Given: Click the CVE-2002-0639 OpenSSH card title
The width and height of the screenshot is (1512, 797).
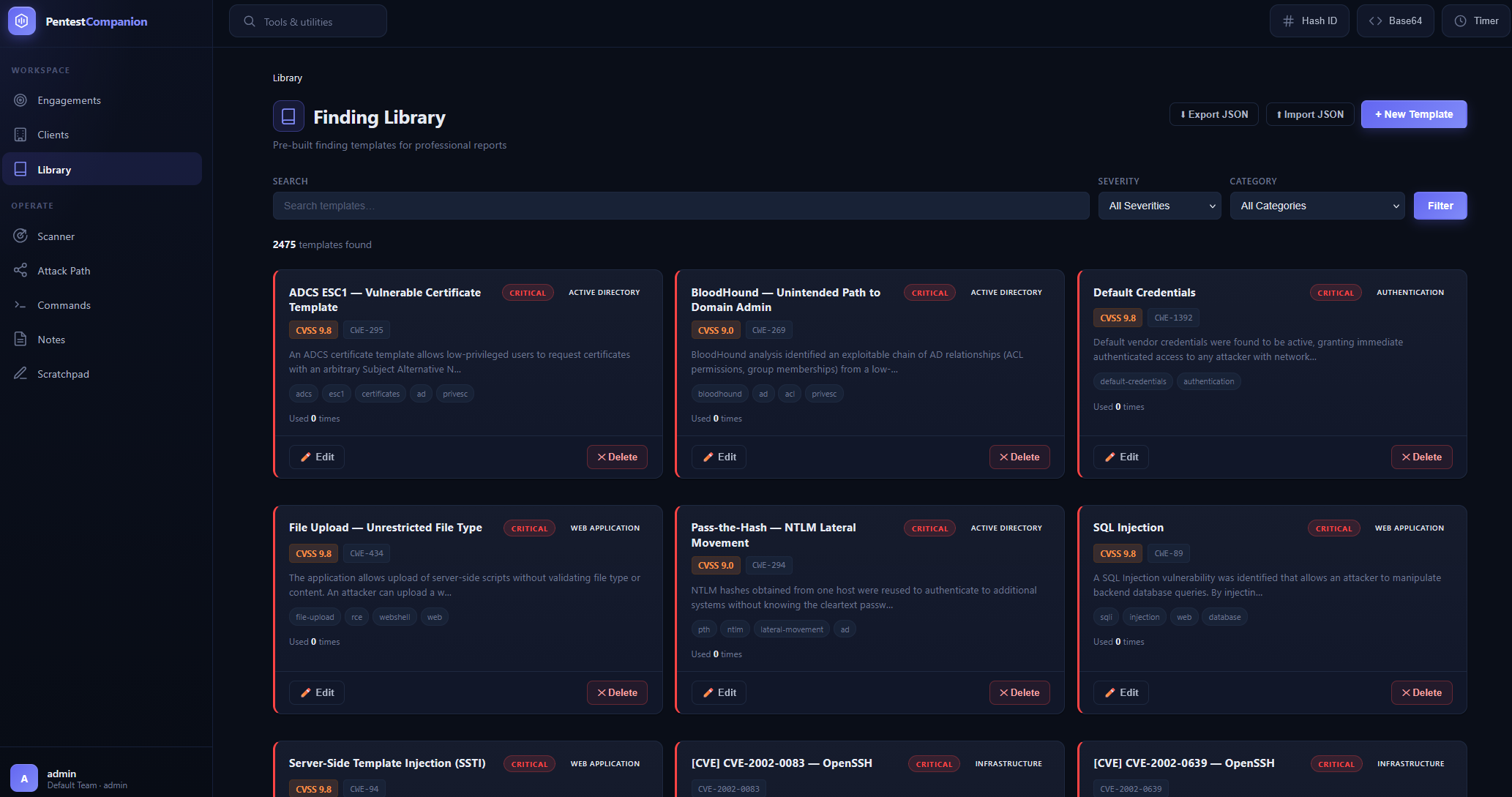Looking at the screenshot, I should point(1184,763).
